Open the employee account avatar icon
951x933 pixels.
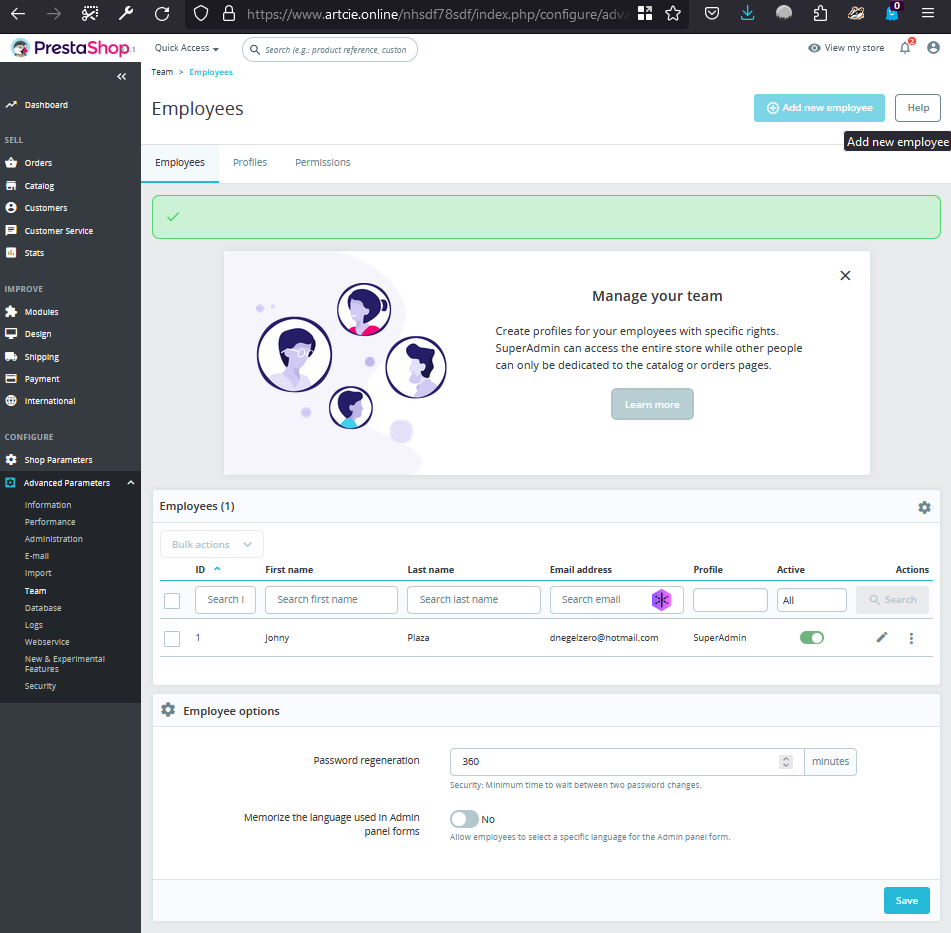[933, 48]
